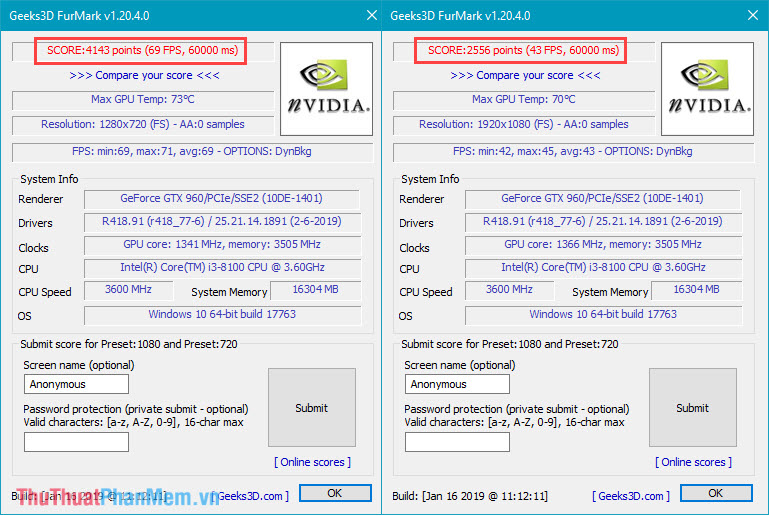Viewport: 769px width, 516px height.
Task: Focus the Screen name field in left window
Action: 77,384
